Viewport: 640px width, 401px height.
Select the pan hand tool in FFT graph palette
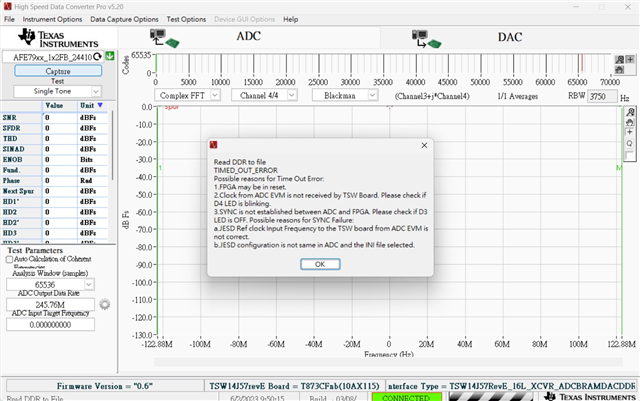(630, 122)
